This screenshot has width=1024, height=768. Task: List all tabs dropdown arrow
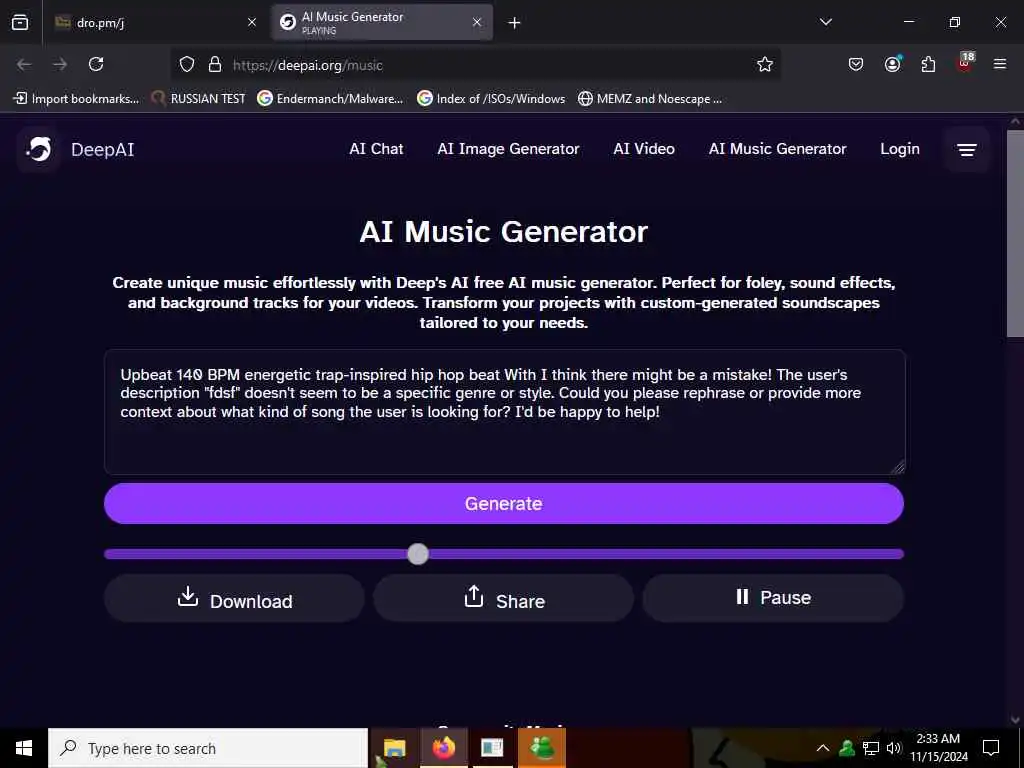[x=826, y=22]
